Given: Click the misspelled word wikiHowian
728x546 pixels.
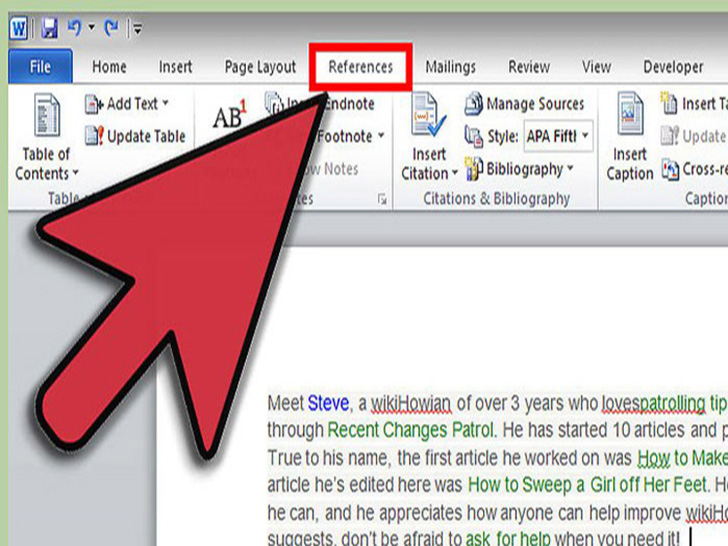Looking at the screenshot, I should [x=410, y=403].
